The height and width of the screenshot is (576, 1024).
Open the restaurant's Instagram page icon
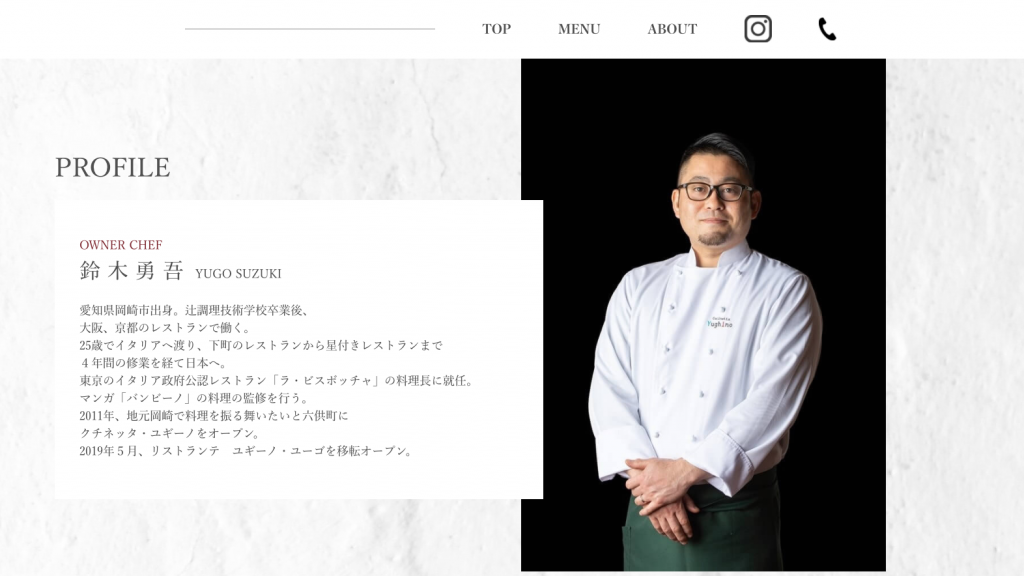point(758,29)
